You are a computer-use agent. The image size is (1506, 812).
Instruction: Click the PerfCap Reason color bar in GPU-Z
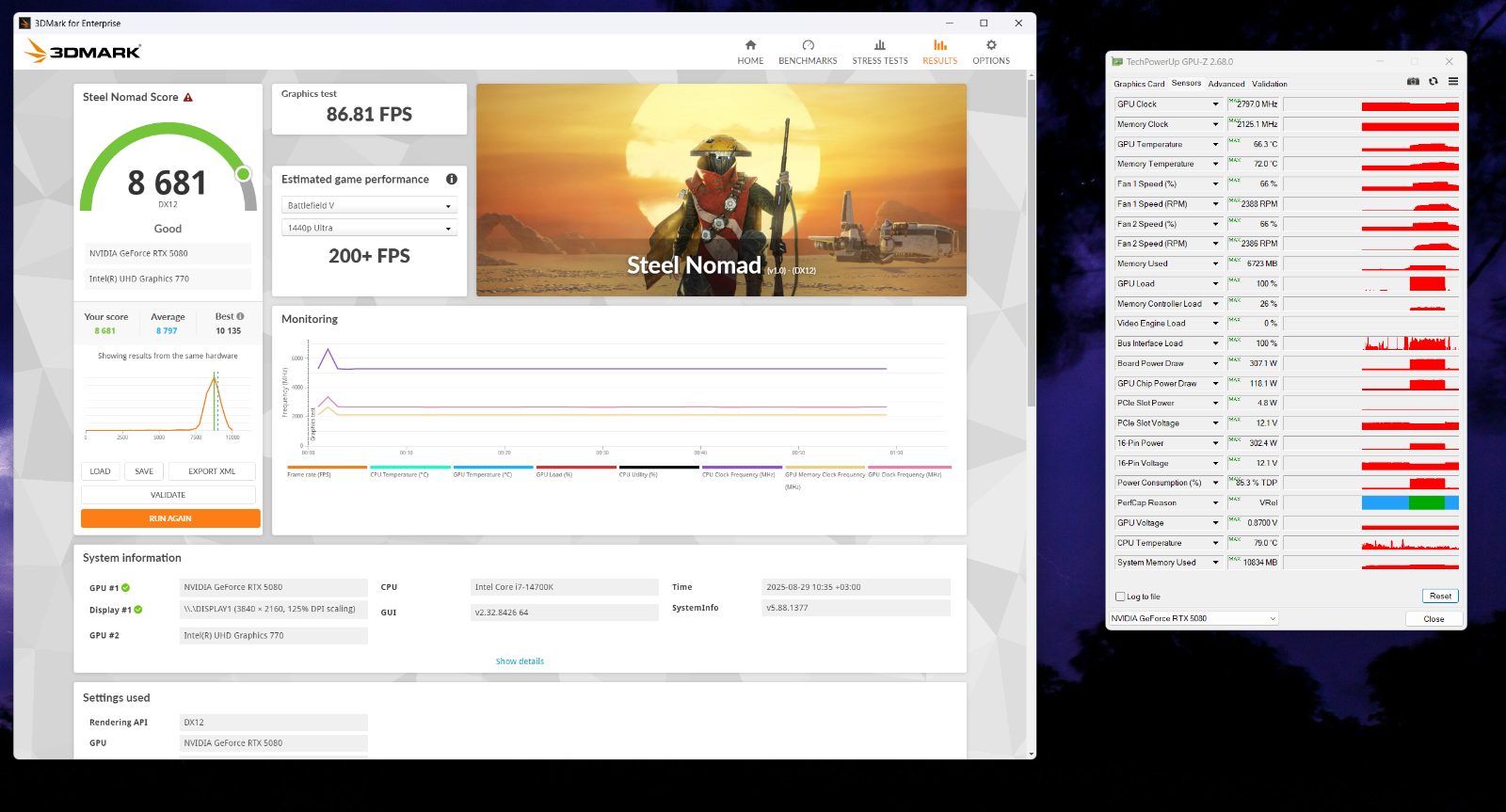pyautogui.click(x=1410, y=503)
